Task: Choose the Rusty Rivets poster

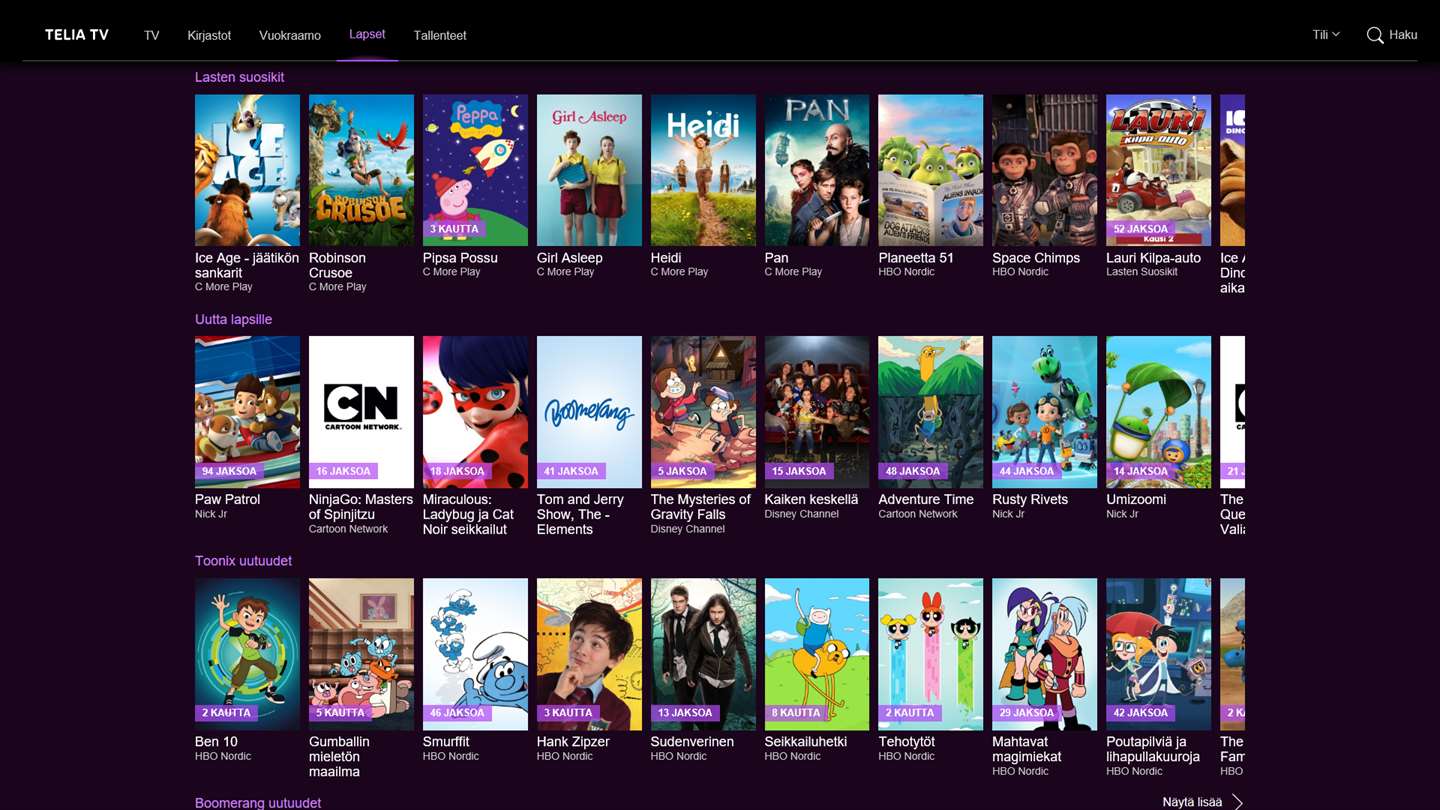Action: tap(1045, 412)
